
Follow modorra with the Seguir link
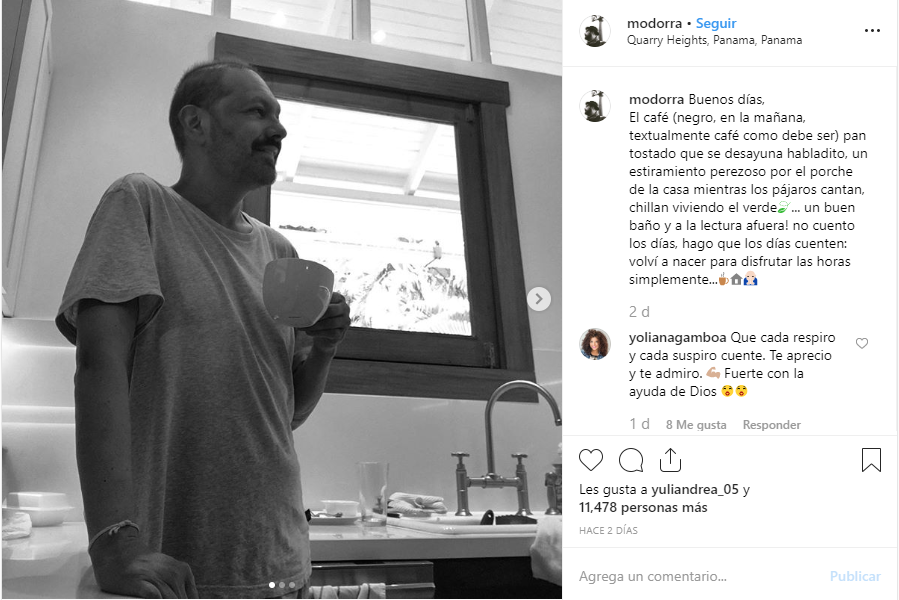[x=716, y=24]
